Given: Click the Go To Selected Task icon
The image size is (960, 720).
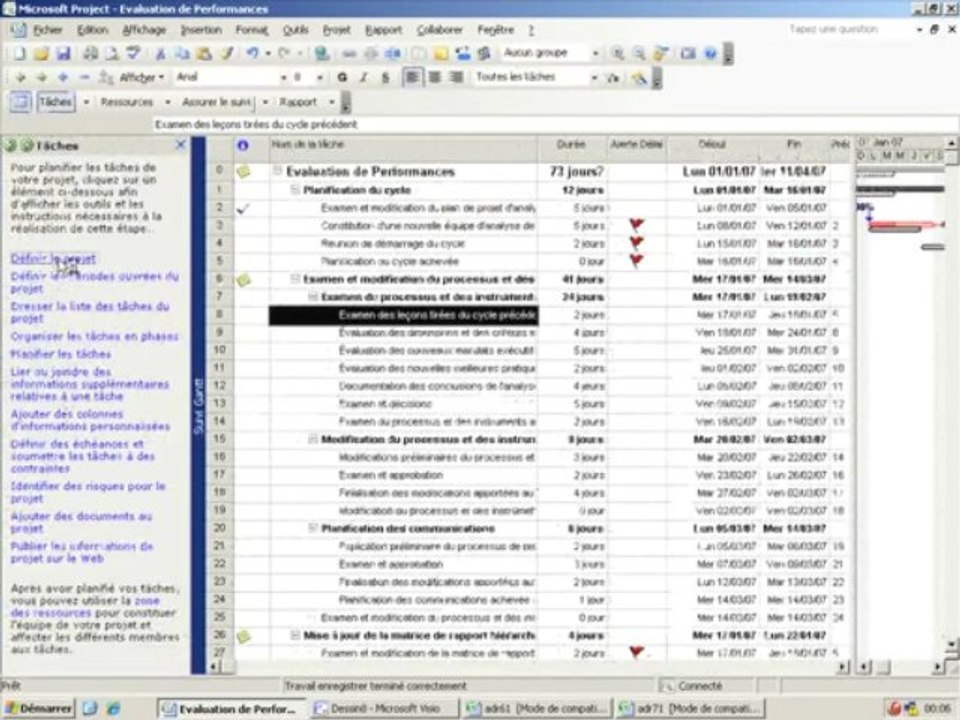Looking at the screenshot, I should [x=661, y=53].
